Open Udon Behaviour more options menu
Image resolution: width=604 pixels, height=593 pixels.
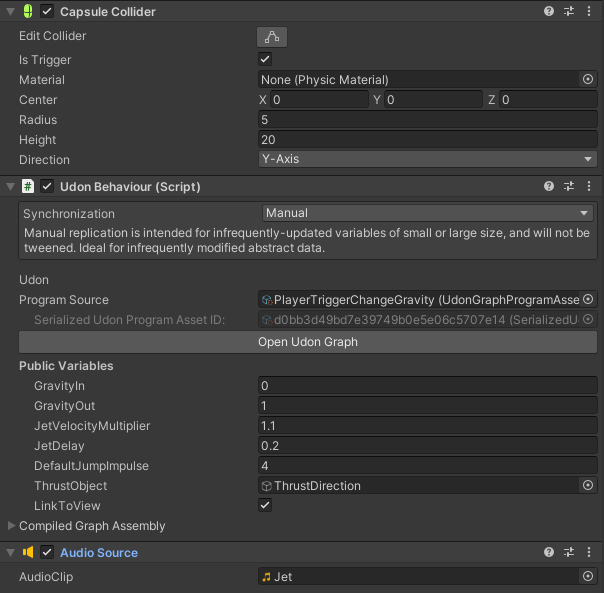tap(588, 186)
